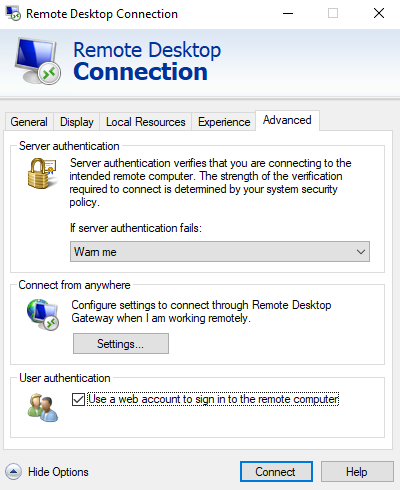Switch to the Display tab
This screenshot has height=490, width=400.
click(x=77, y=122)
